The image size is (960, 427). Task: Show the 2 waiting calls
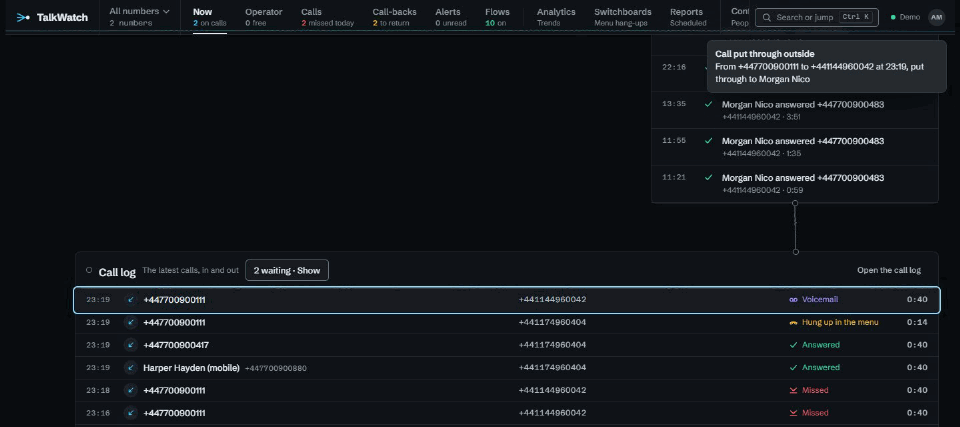pyautogui.click(x=287, y=270)
